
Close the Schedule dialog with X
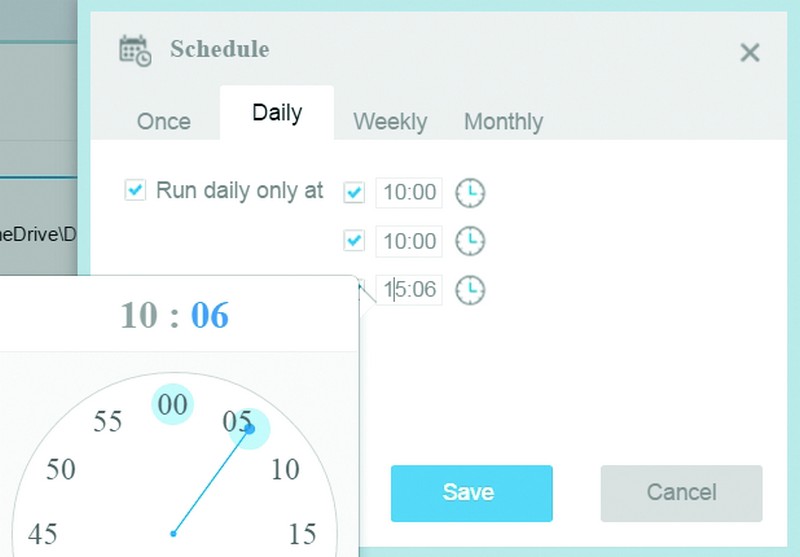pyautogui.click(x=749, y=53)
